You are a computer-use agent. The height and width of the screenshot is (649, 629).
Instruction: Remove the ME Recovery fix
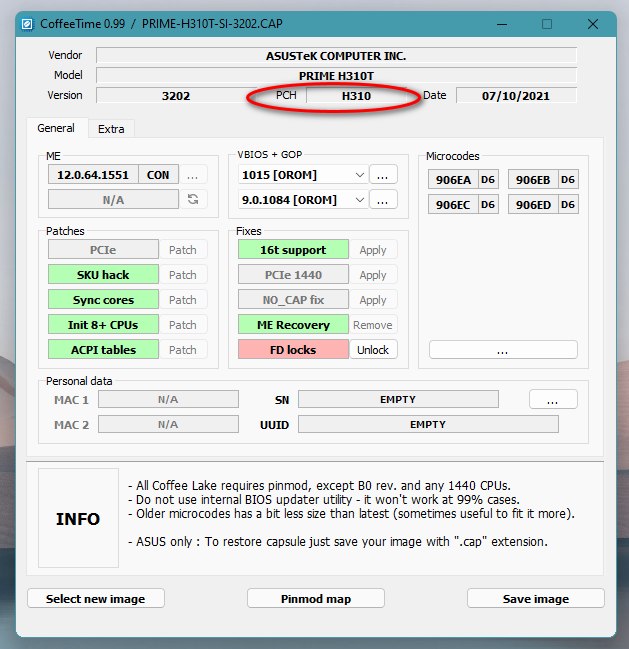(x=373, y=325)
